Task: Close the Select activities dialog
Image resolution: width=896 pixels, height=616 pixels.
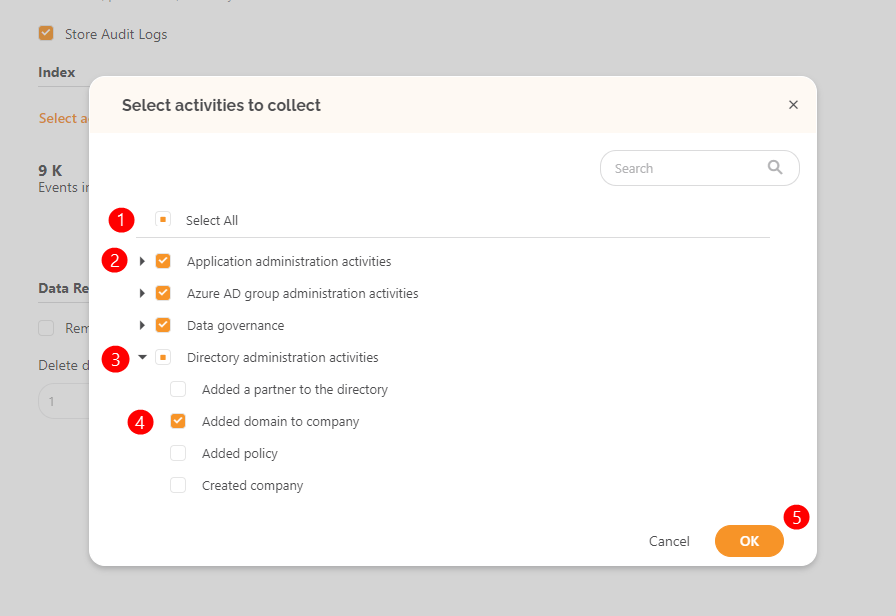Action: tap(793, 105)
